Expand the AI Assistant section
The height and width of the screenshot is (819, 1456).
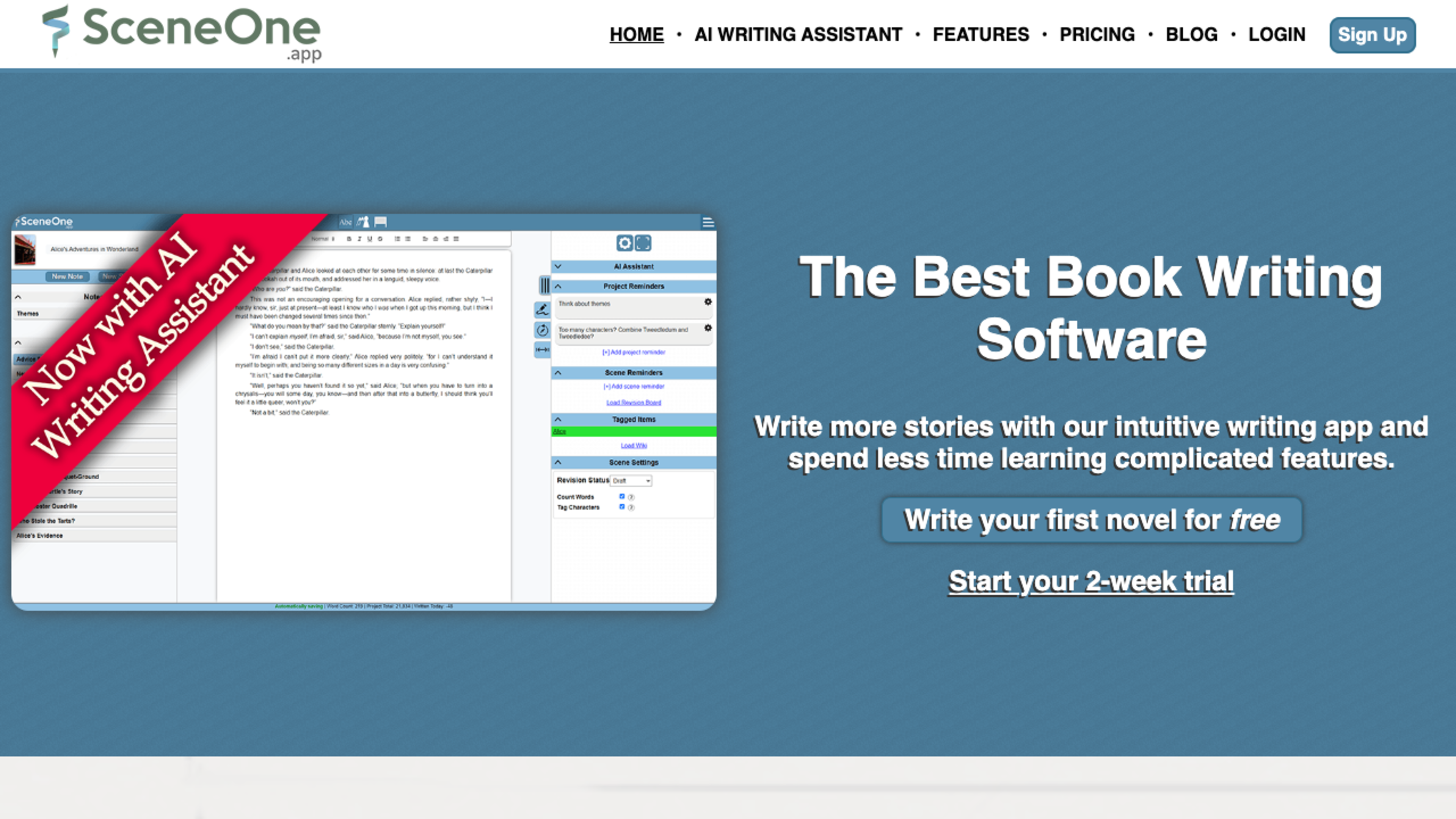pos(558,266)
